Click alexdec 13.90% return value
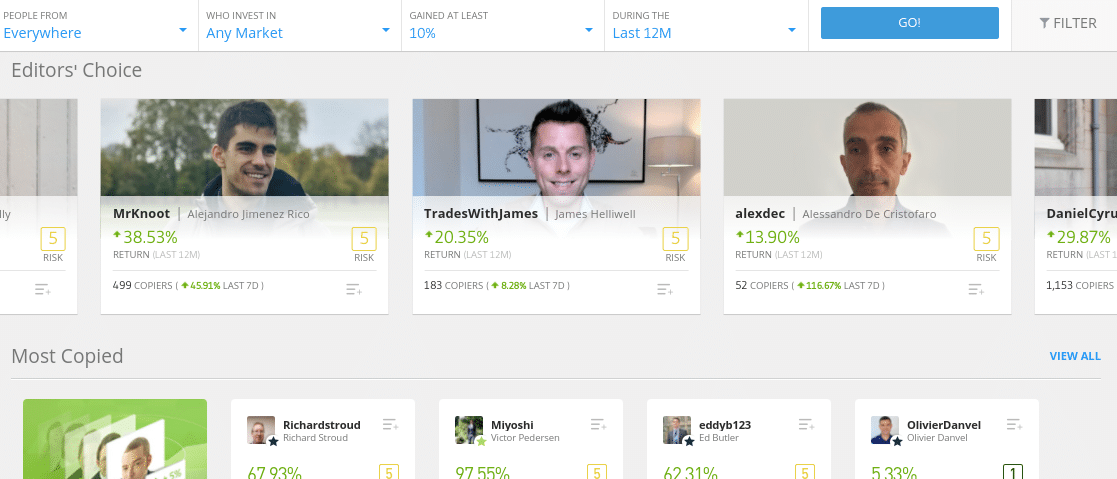This screenshot has width=1117, height=479. 768,237
